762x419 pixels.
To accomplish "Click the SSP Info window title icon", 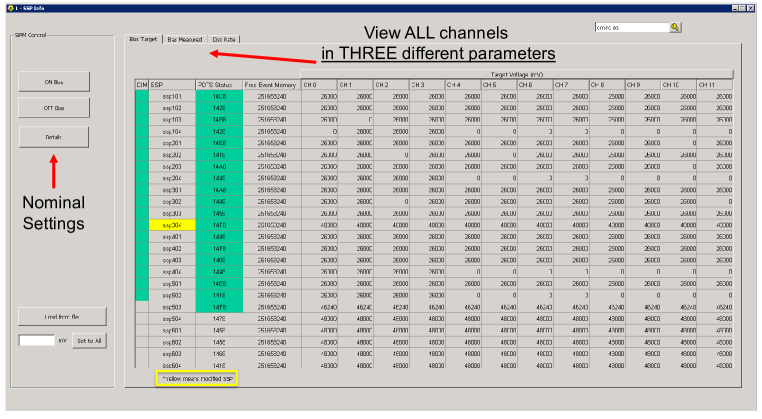I will click(10, 8).
